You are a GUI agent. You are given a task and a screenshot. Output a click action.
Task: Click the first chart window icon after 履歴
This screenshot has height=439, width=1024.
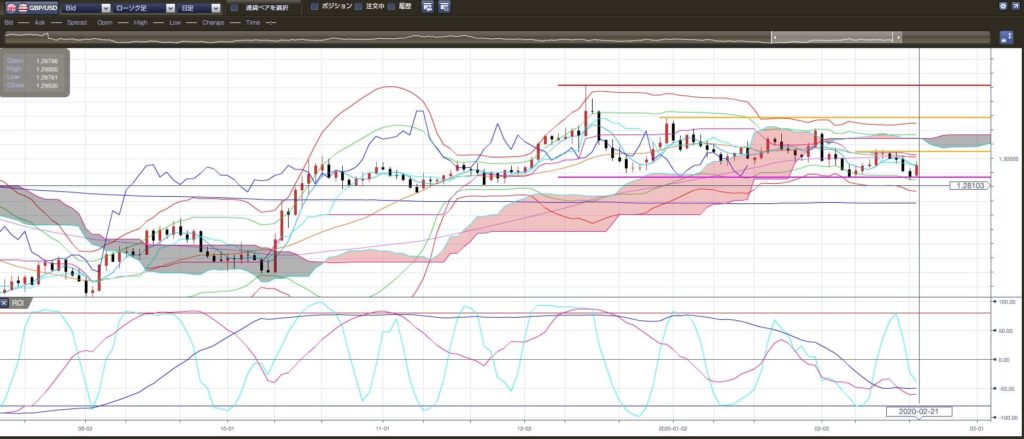click(427, 7)
